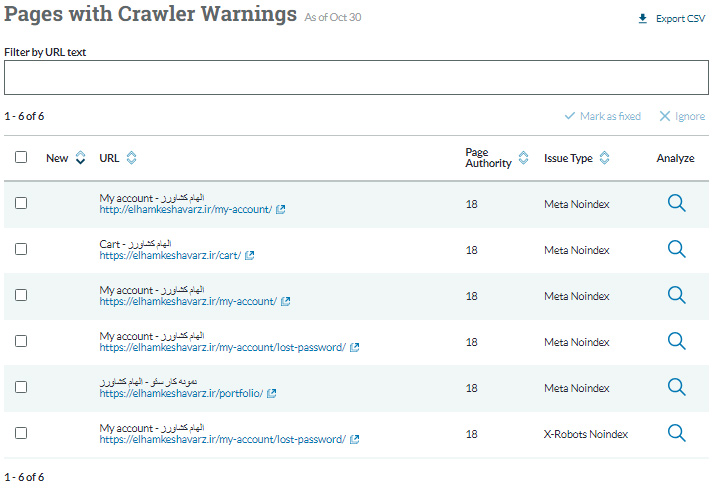Screen dimensions: 719x499
Task: Sort by URL column arrows
Action: point(132,158)
